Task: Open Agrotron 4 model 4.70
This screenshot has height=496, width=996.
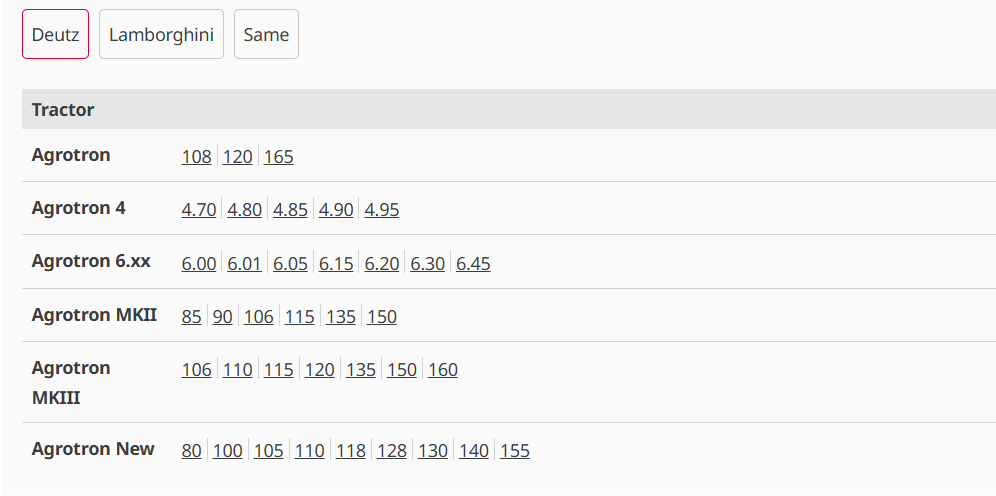Action: pos(199,210)
